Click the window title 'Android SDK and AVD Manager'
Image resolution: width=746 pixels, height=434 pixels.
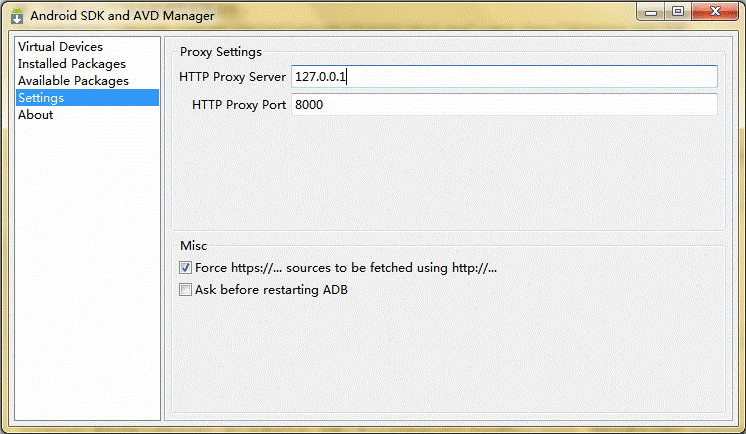click(x=122, y=16)
